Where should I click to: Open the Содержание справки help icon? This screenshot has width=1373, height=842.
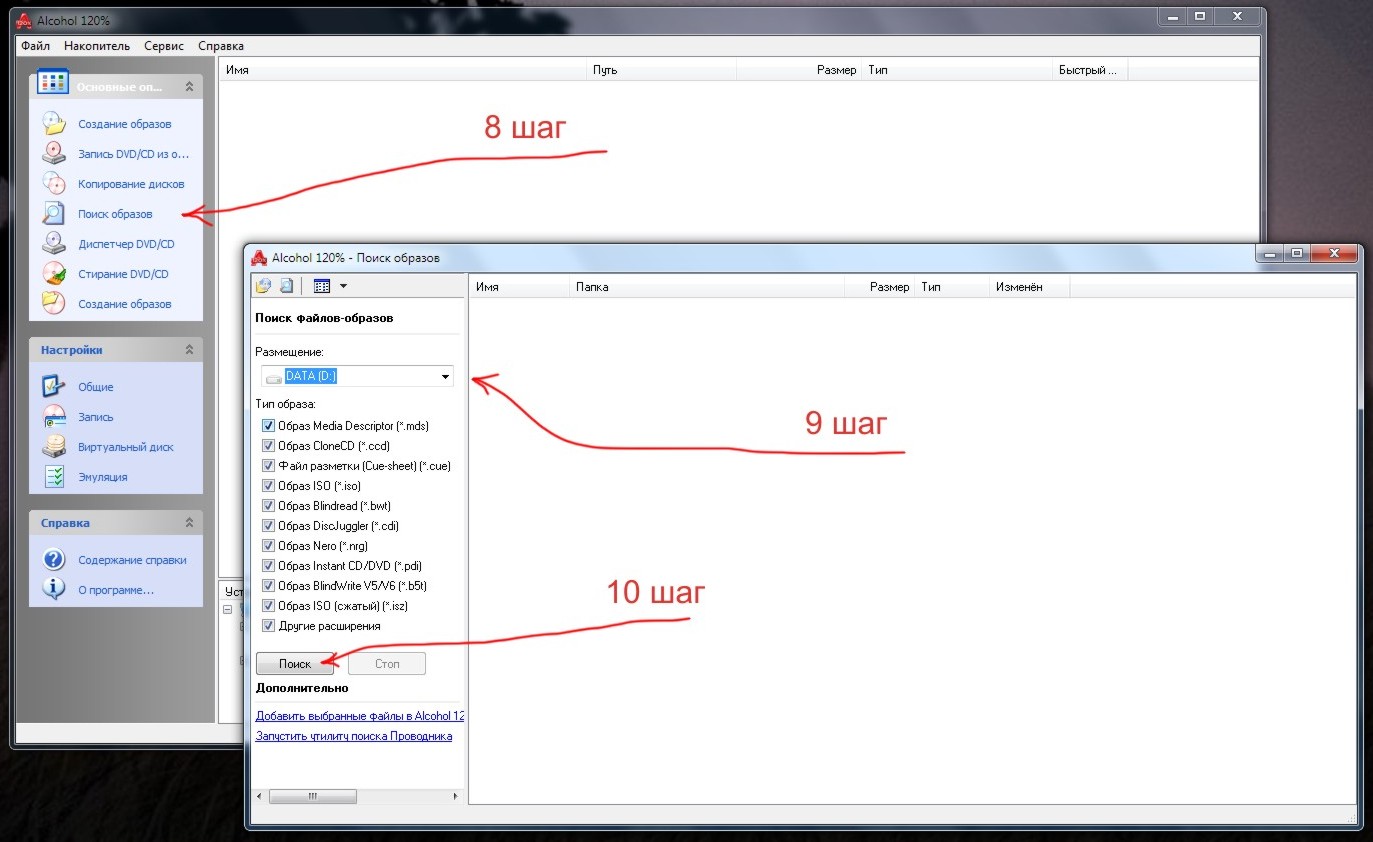53,559
